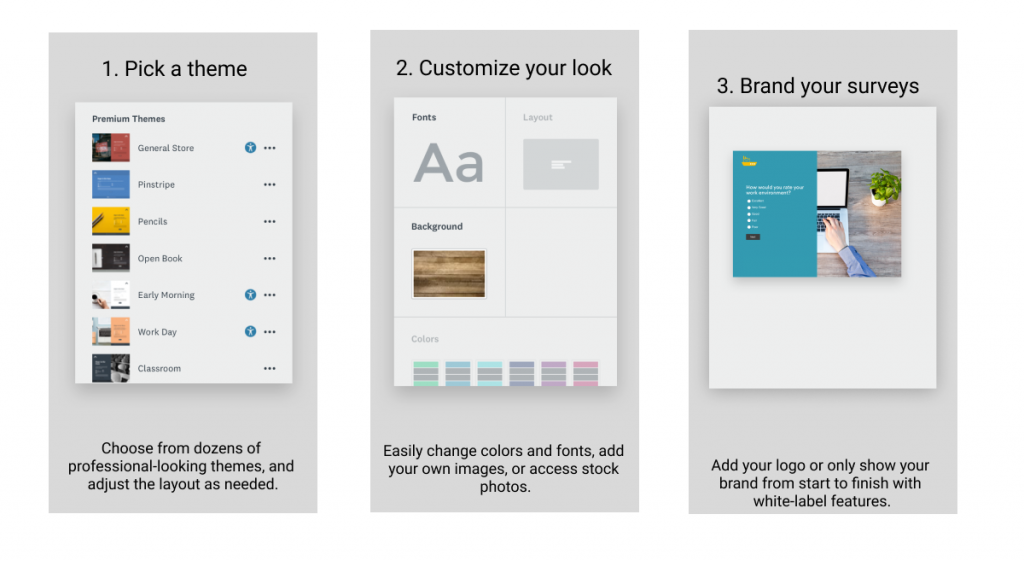Click the '3. Brand your surveys' heading

tap(818, 86)
